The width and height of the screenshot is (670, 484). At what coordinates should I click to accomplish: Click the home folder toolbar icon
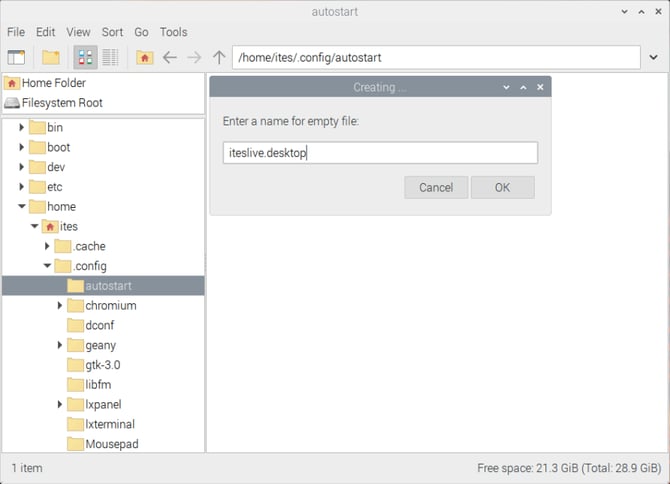click(144, 58)
